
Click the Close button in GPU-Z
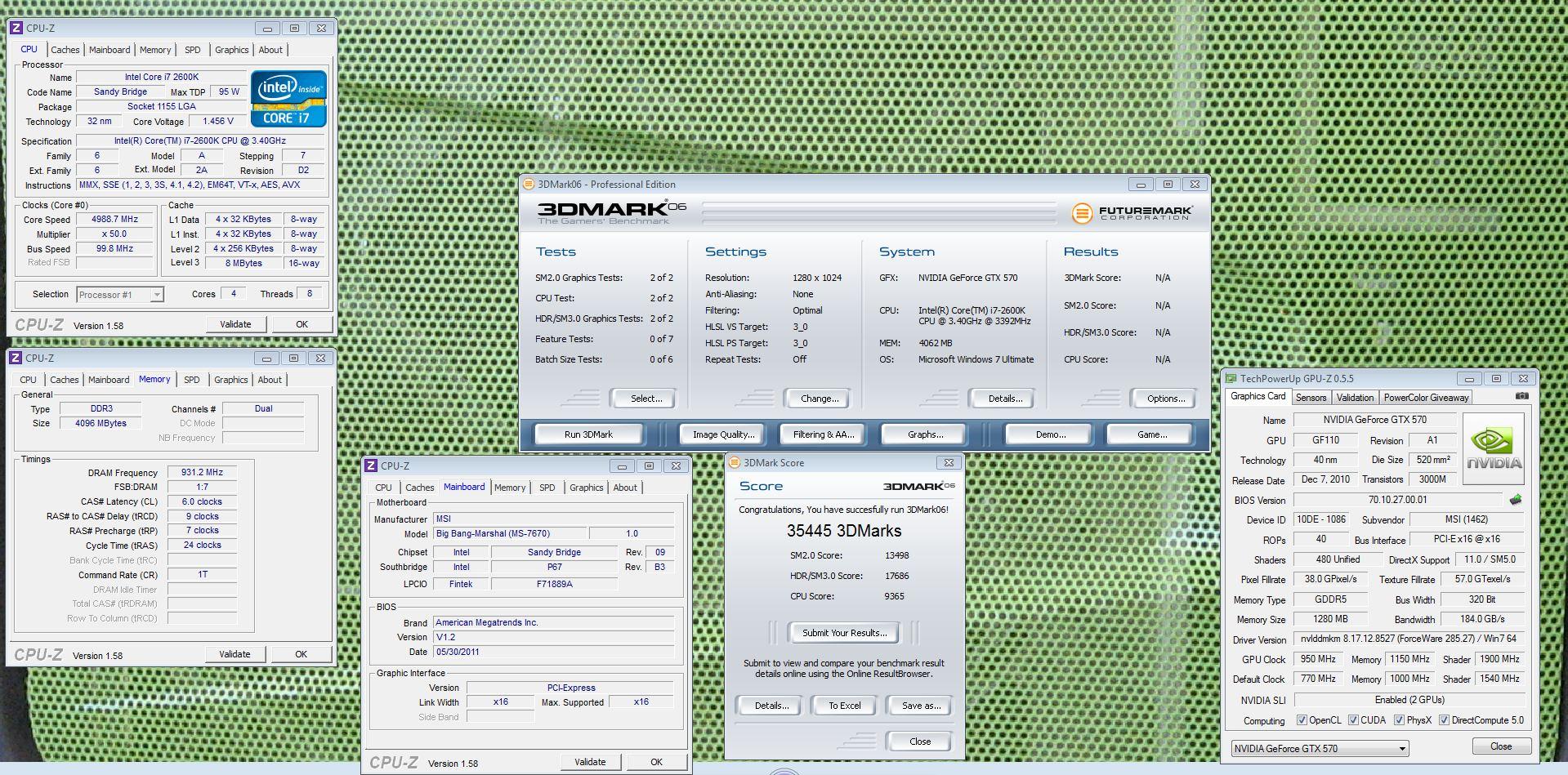coord(1500,746)
